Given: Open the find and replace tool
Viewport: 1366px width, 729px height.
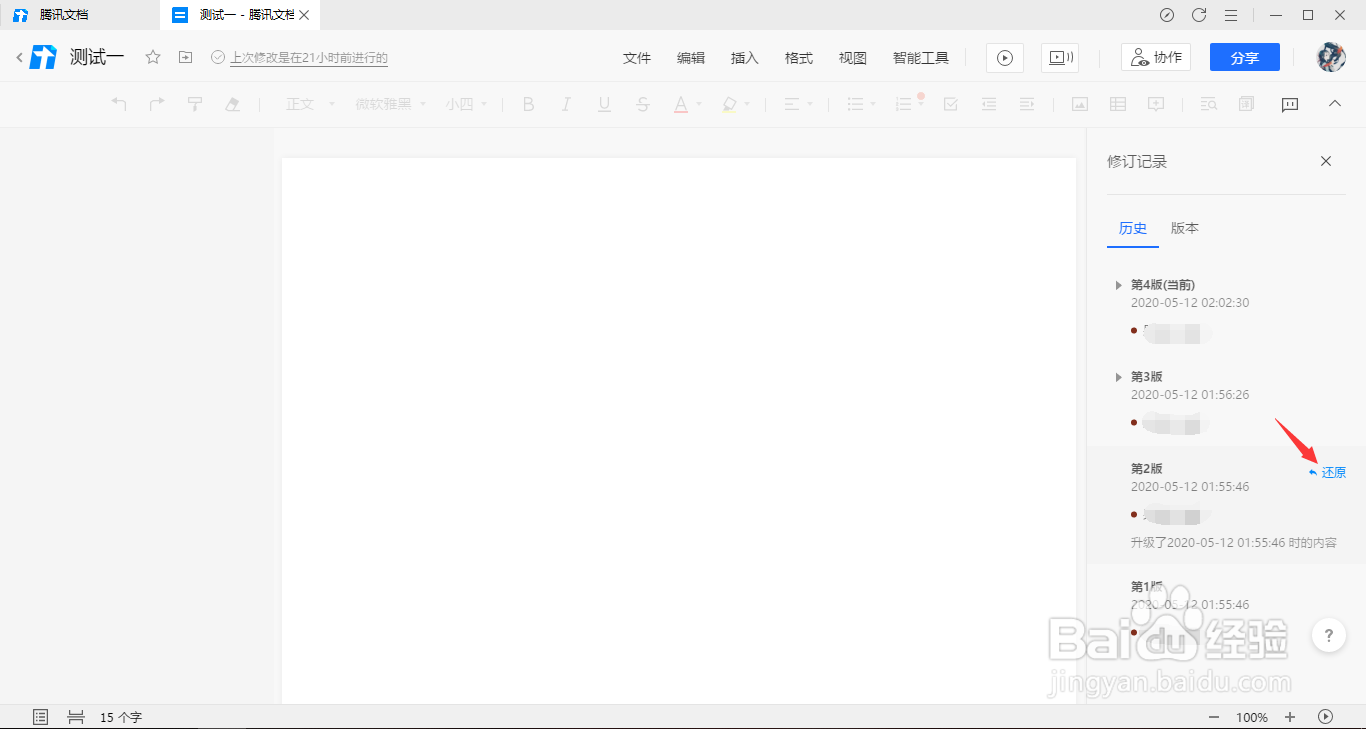Looking at the screenshot, I should click(1208, 104).
